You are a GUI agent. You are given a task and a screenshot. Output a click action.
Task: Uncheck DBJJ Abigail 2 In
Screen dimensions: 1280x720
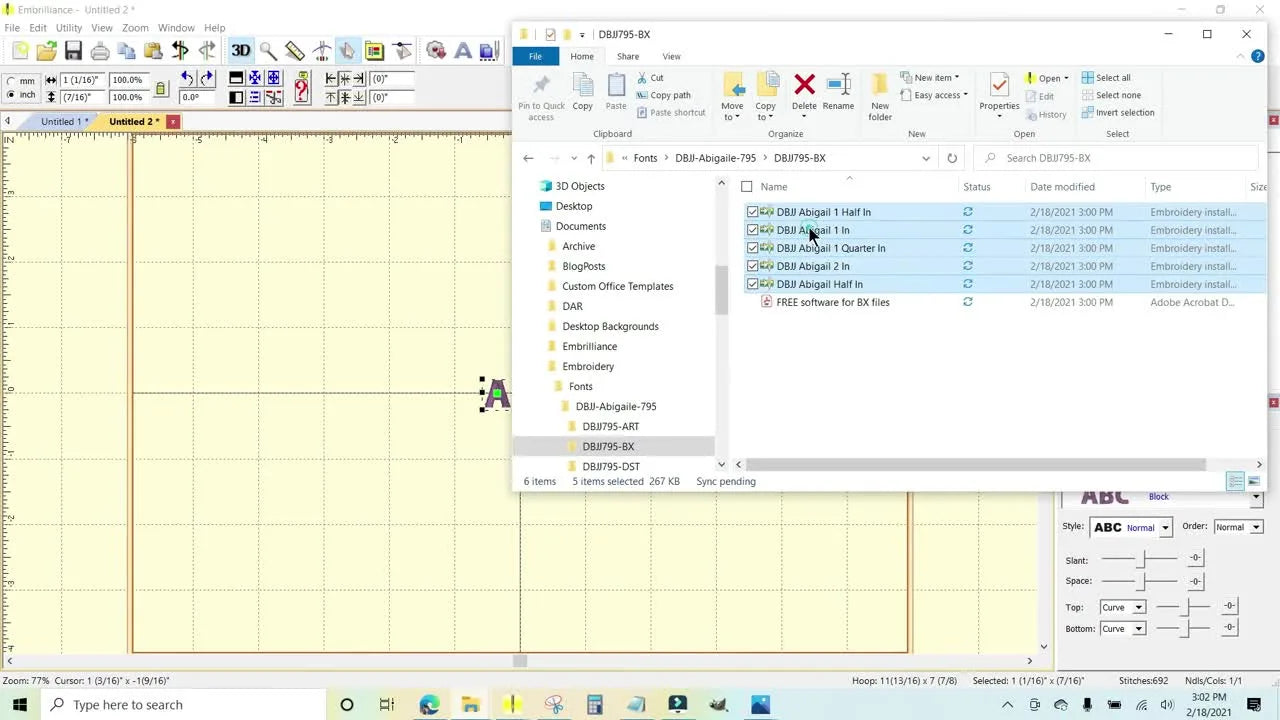752,266
